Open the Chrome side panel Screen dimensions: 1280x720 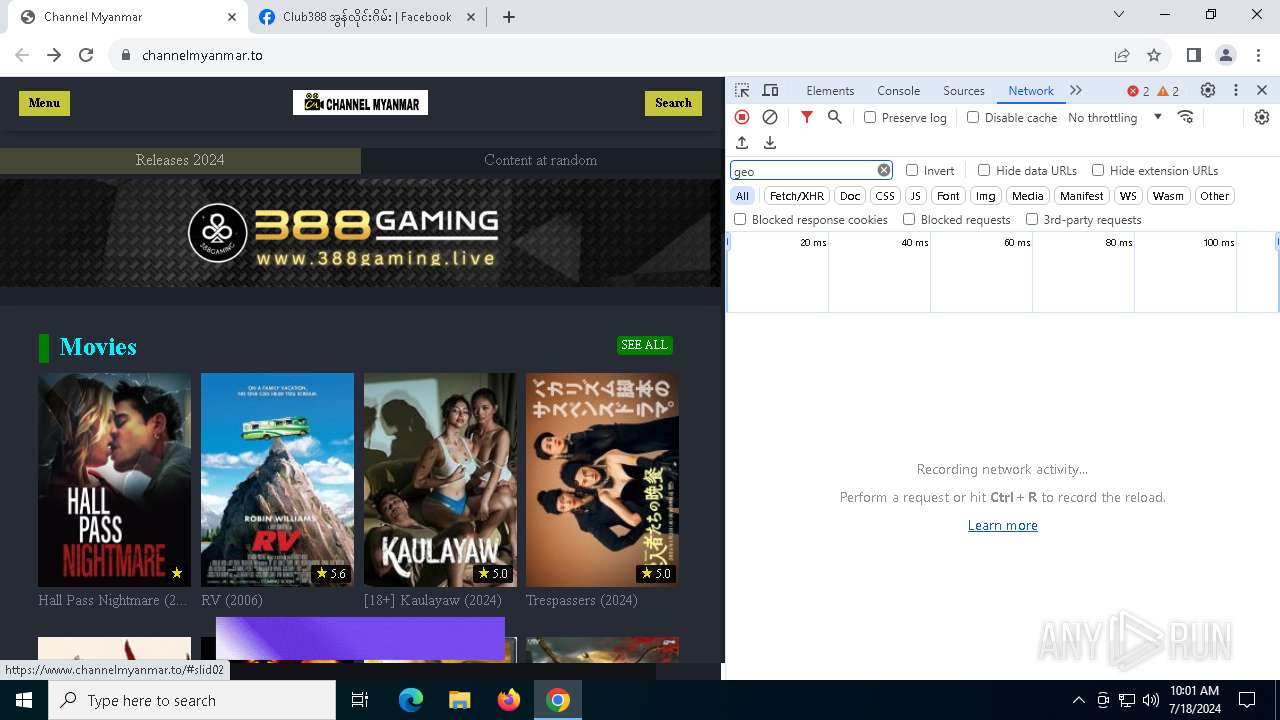point(1194,55)
